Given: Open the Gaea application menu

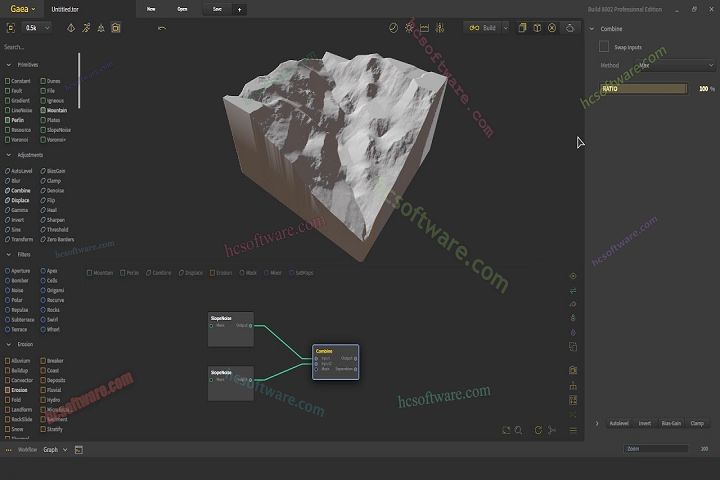Looking at the screenshot, I should click(x=20, y=8).
